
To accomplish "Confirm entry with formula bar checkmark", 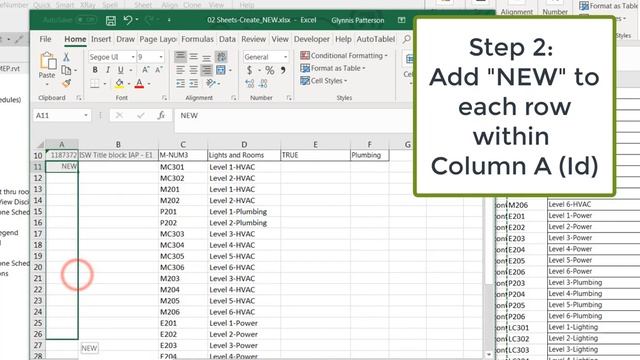I will click(x=141, y=116).
